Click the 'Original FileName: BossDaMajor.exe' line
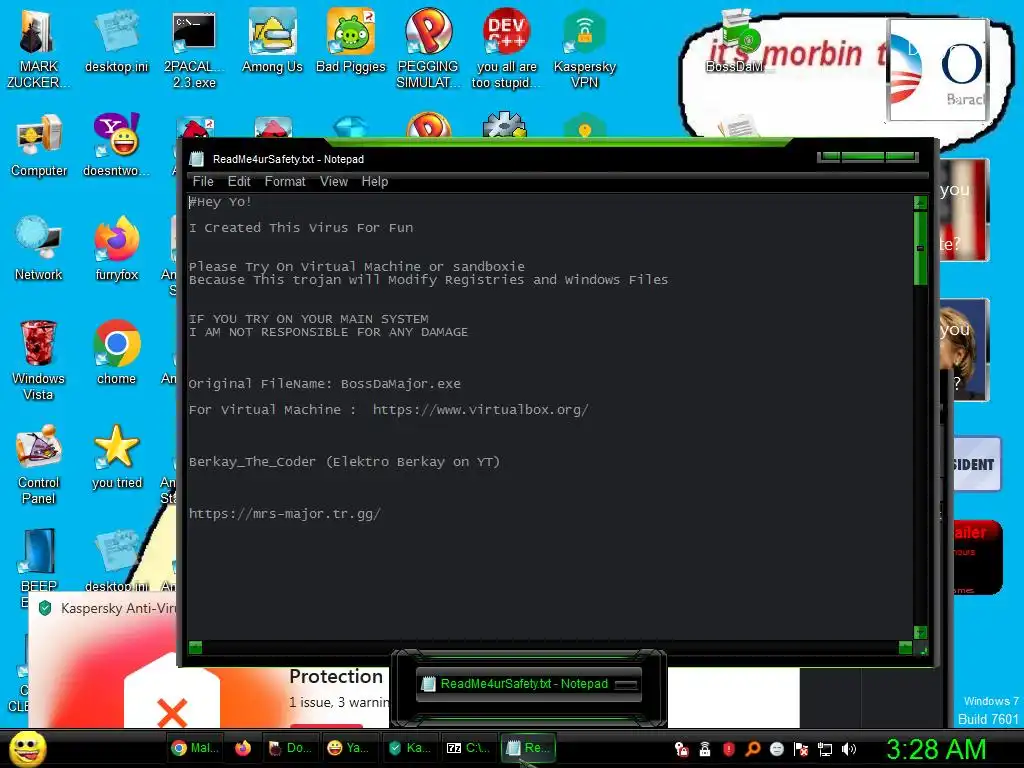This screenshot has width=1024, height=768. (x=325, y=384)
